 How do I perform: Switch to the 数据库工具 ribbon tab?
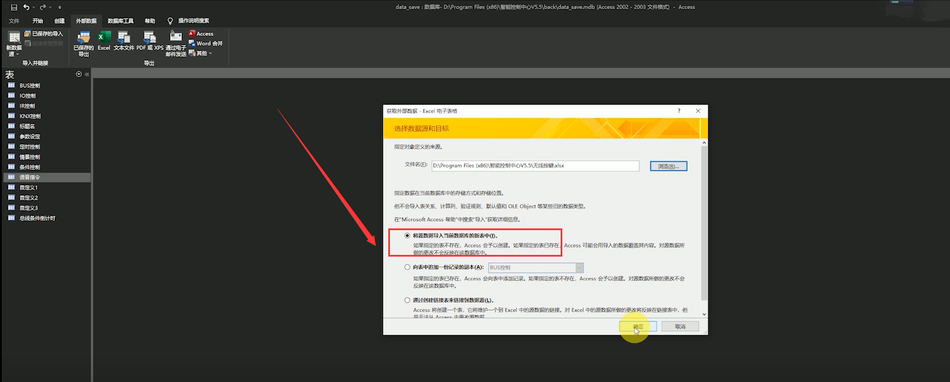click(121, 21)
